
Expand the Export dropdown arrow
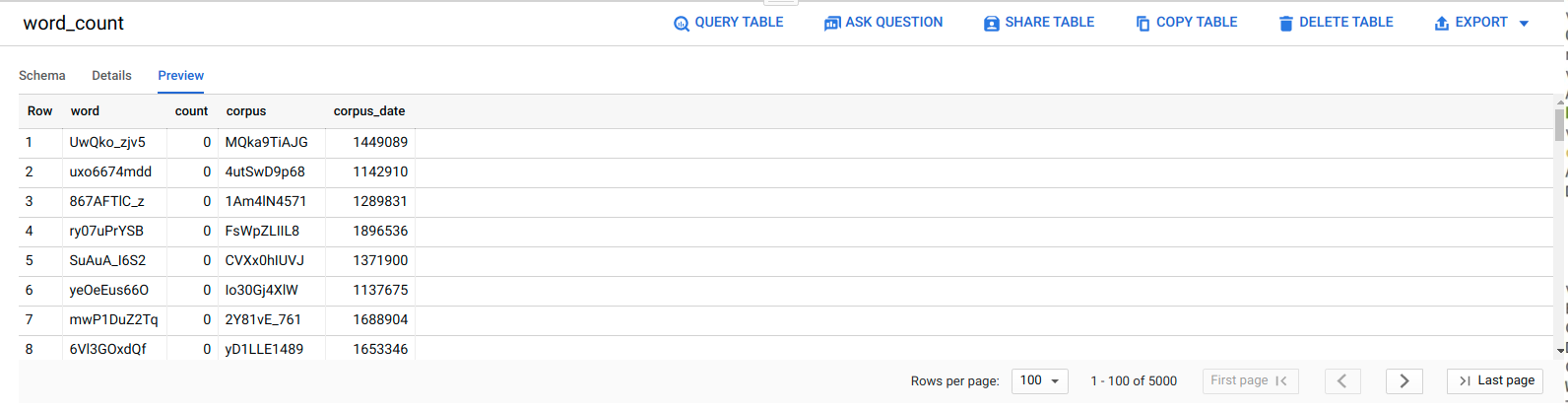(x=1524, y=24)
